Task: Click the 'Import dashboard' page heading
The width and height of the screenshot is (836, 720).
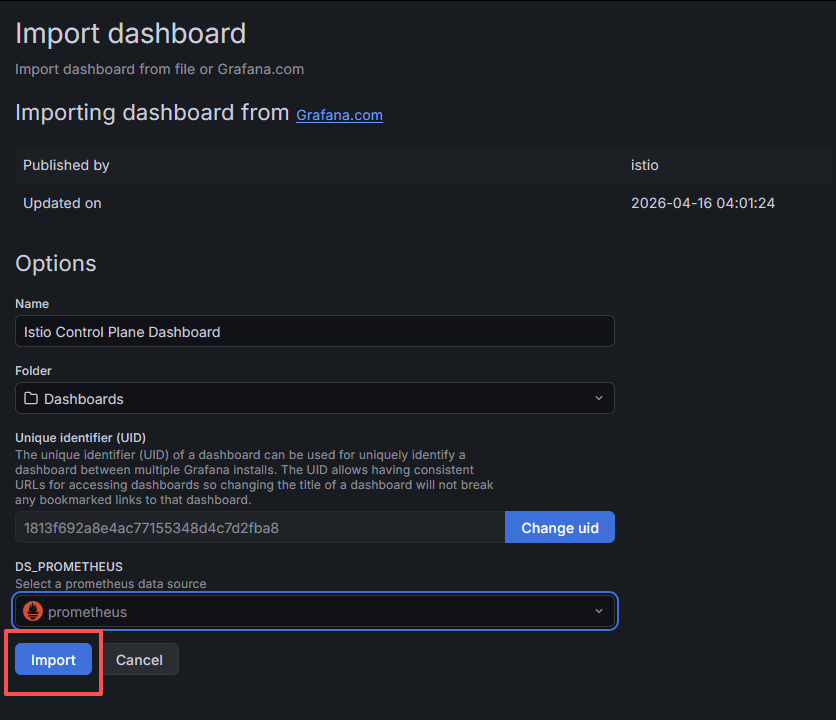Action: point(131,34)
